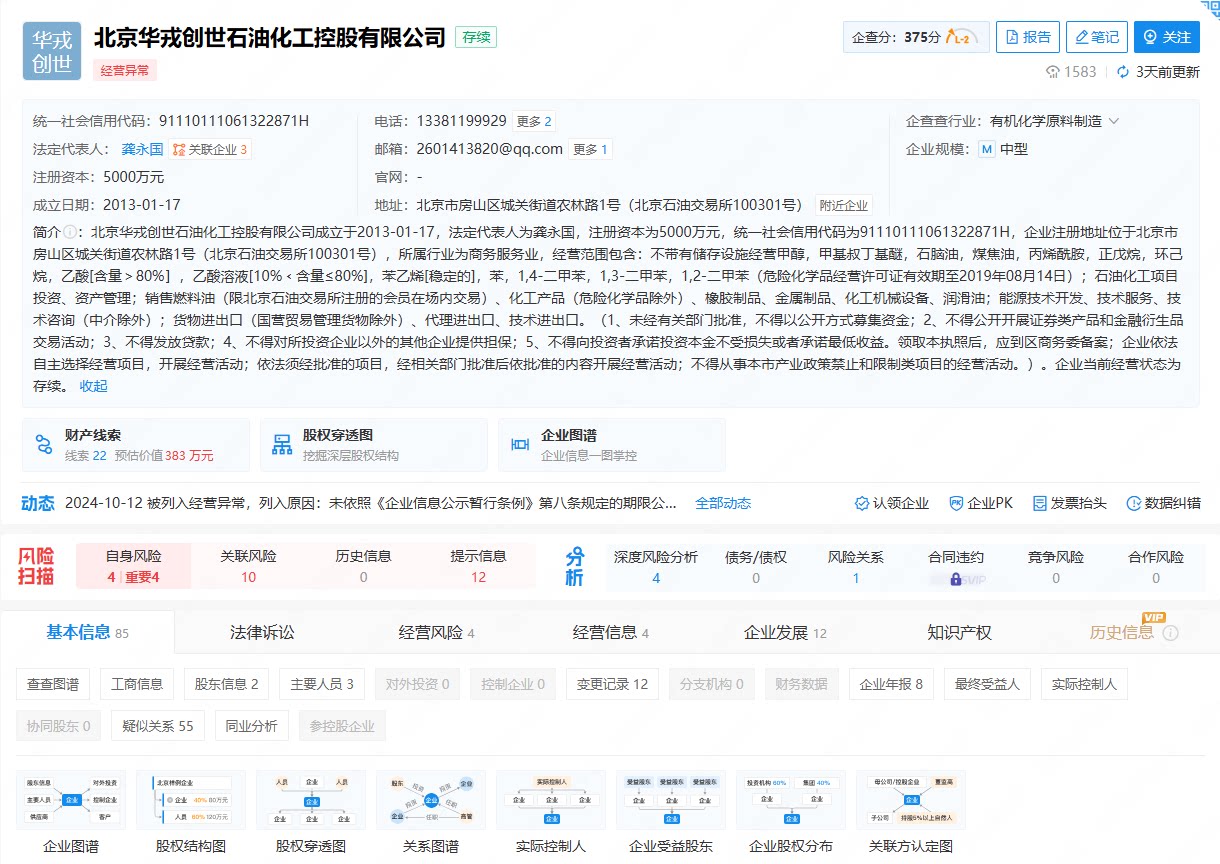This screenshot has width=1220, height=864.
Task: Click the view count icon beside 1583
Action: click(1053, 72)
